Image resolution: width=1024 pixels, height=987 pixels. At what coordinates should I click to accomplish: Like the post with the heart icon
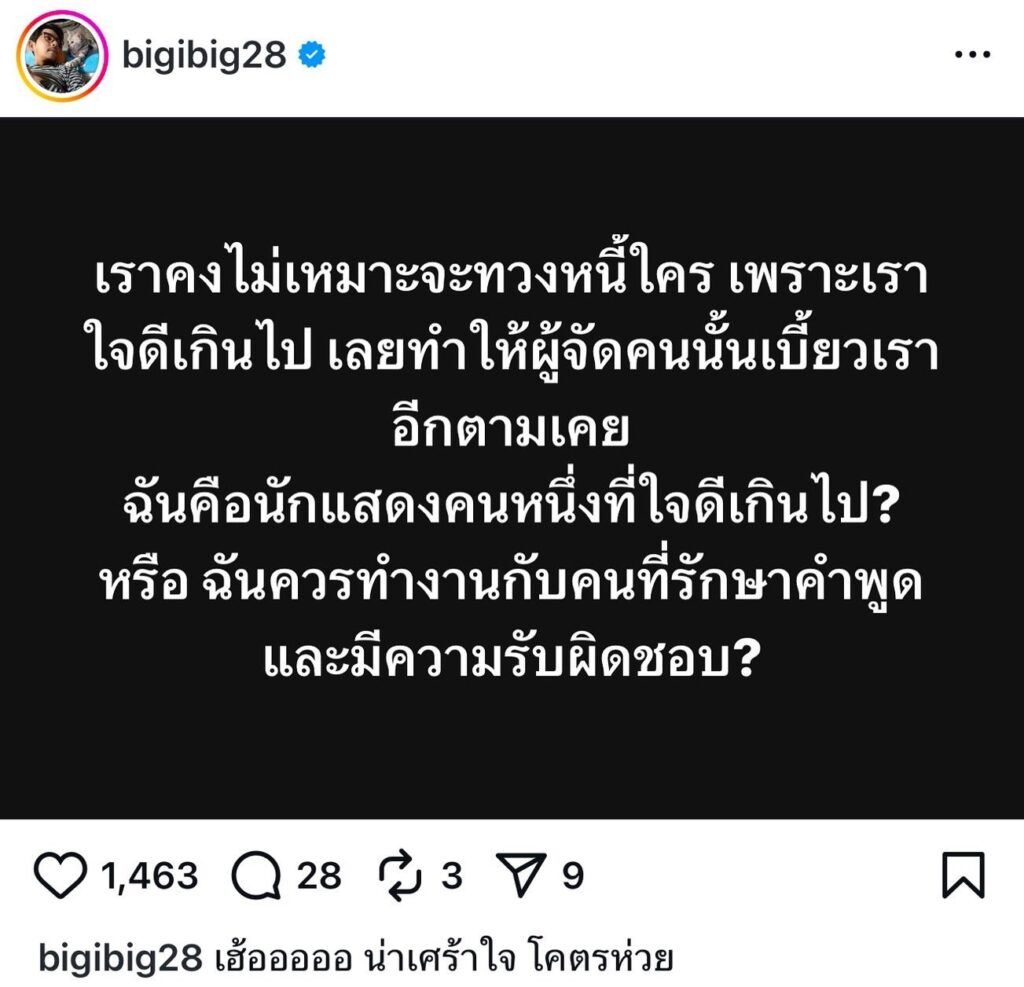point(59,875)
